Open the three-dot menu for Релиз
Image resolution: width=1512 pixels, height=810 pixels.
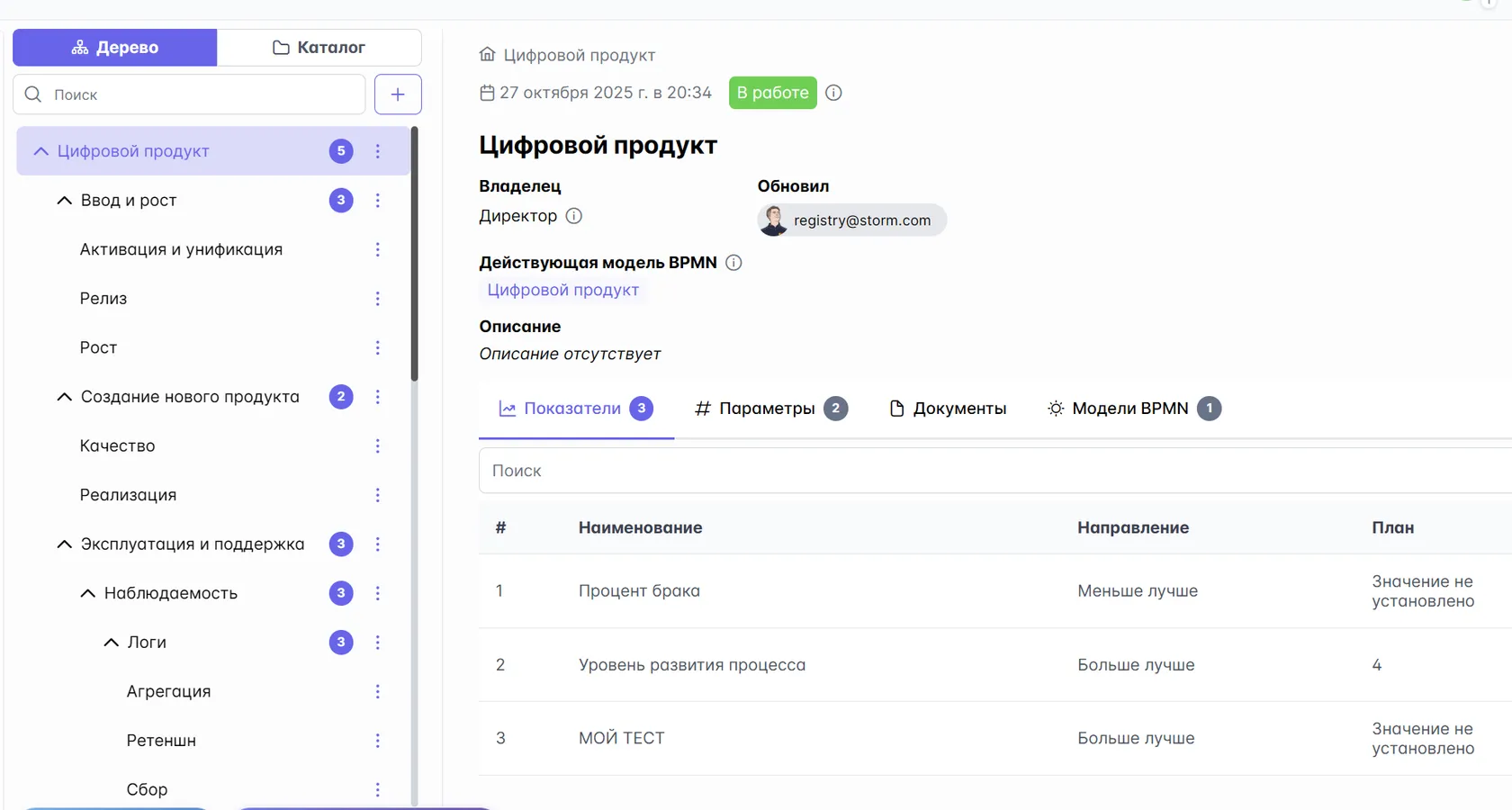pyautogui.click(x=378, y=298)
